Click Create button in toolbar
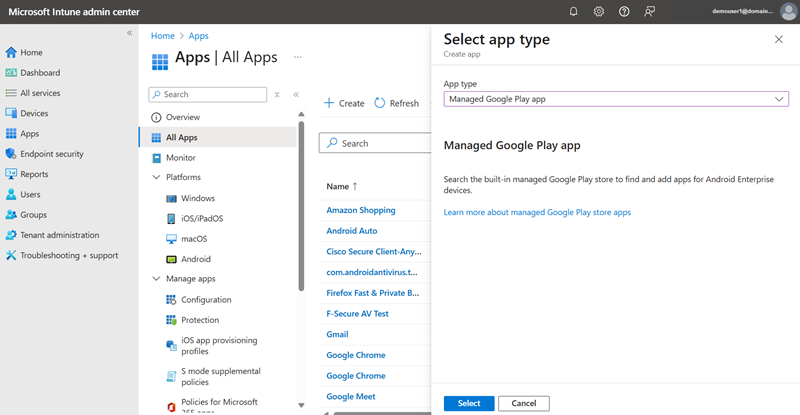The height and width of the screenshot is (415, 800). point(344,103)
